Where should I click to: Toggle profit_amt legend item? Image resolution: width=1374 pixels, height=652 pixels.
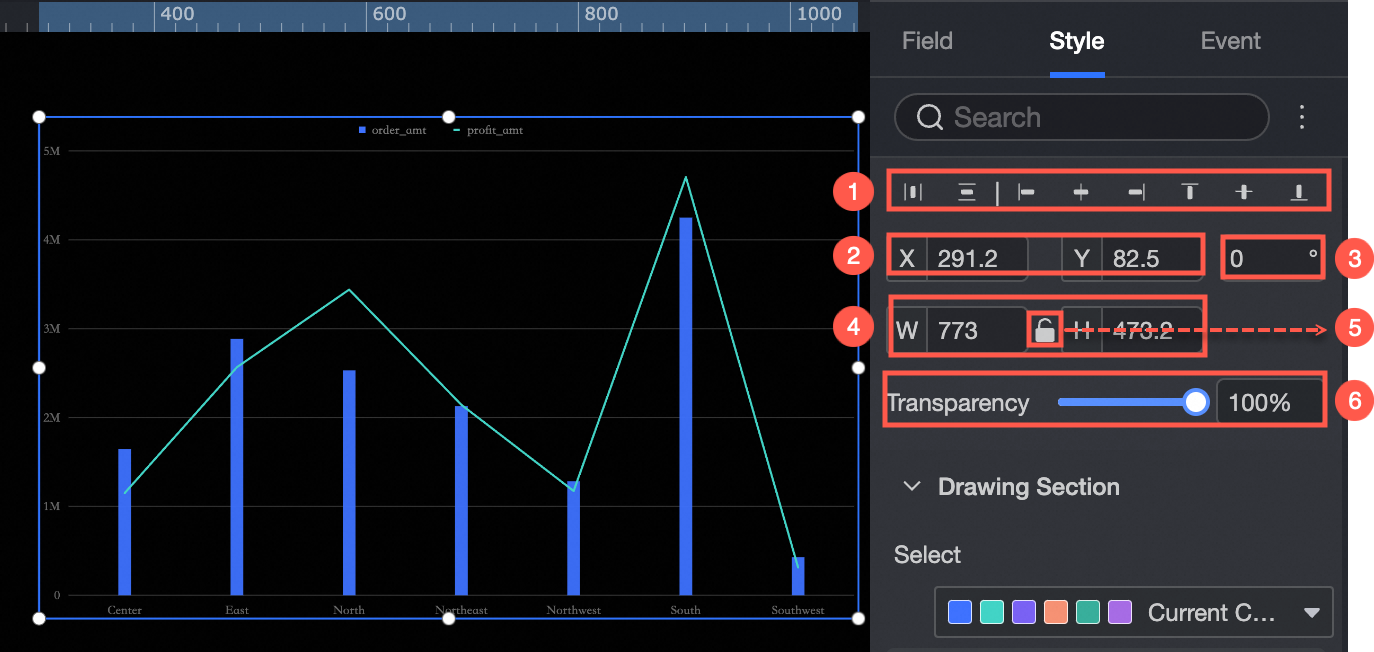(488, 130)
